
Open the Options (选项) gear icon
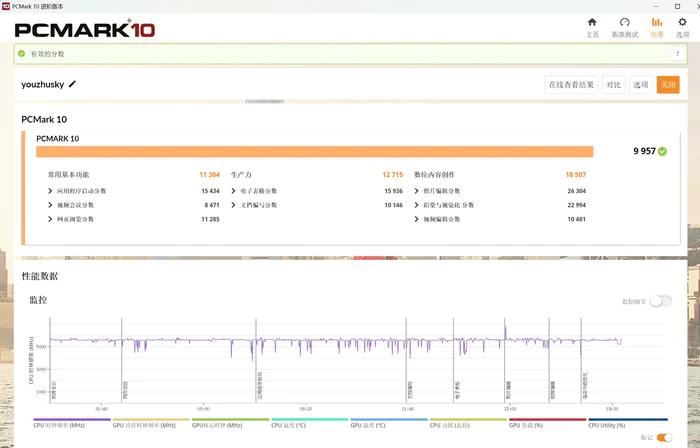(682, 22)
